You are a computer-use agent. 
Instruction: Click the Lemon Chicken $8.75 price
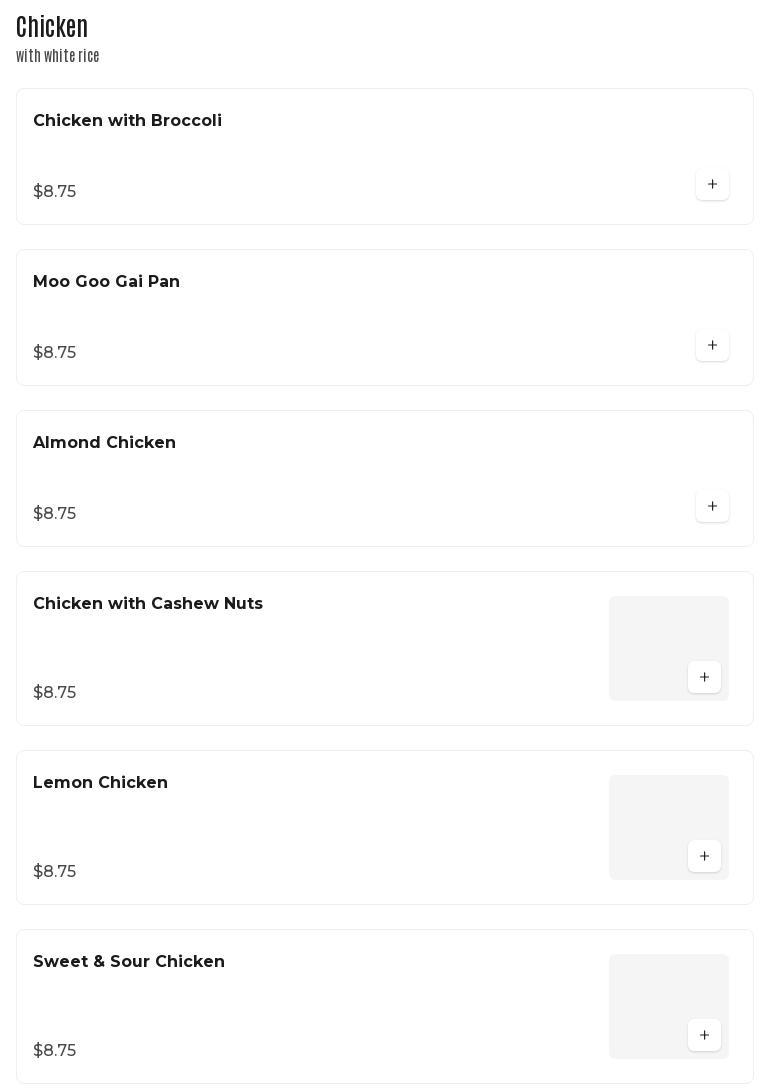click(x=55, y=872)
